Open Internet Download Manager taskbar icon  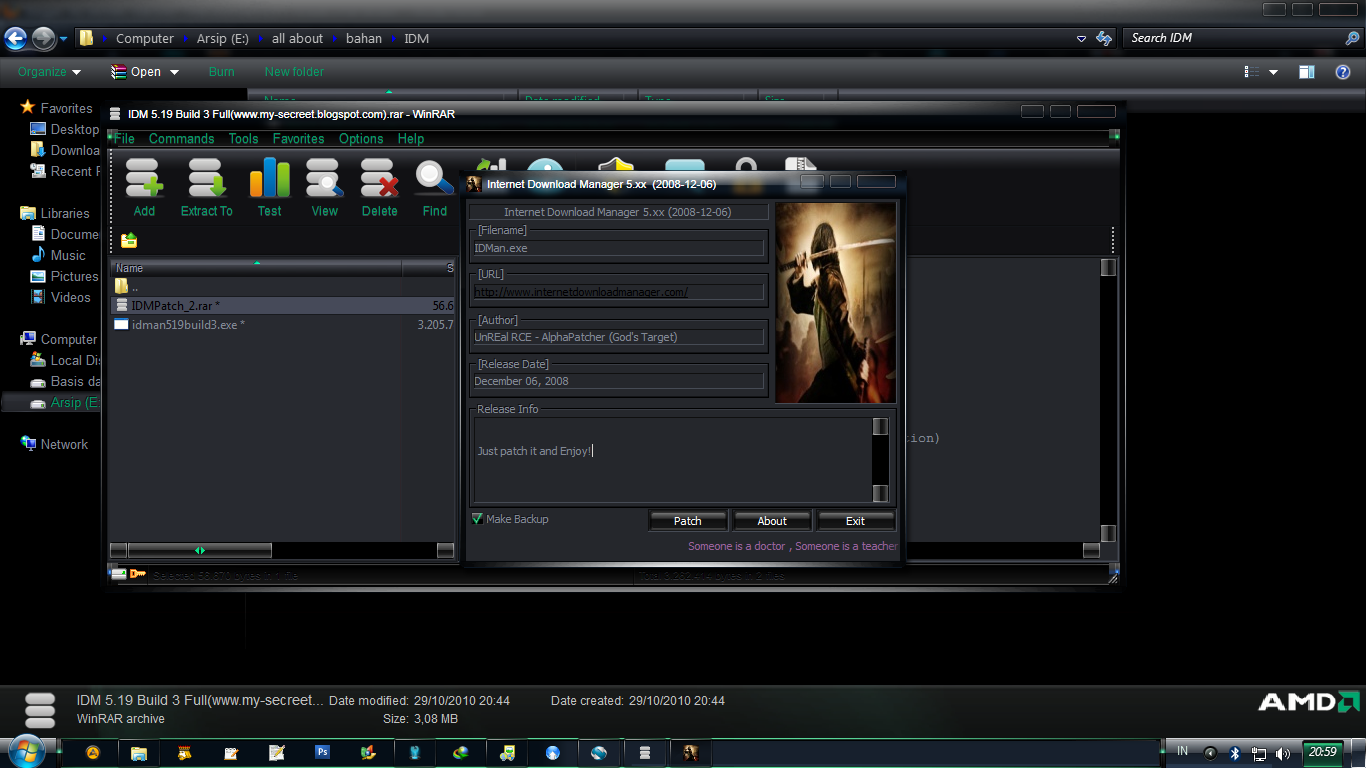(461, 752)
